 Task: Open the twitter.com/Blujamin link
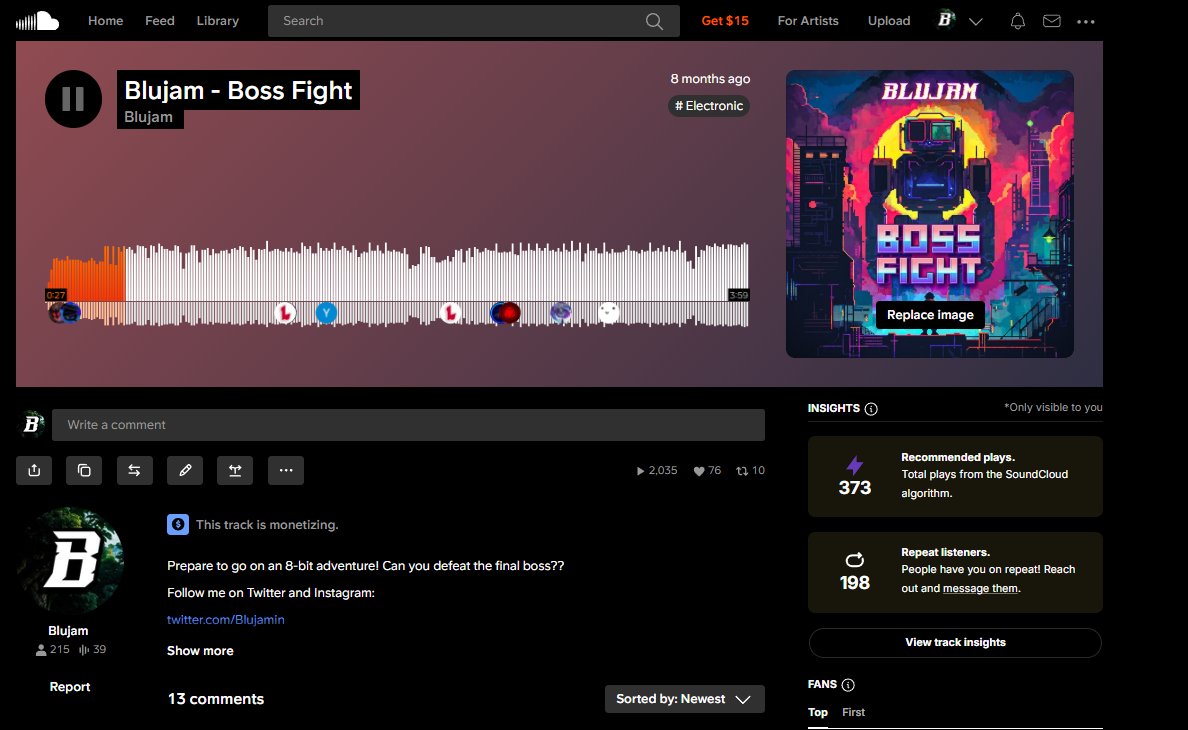225,619
